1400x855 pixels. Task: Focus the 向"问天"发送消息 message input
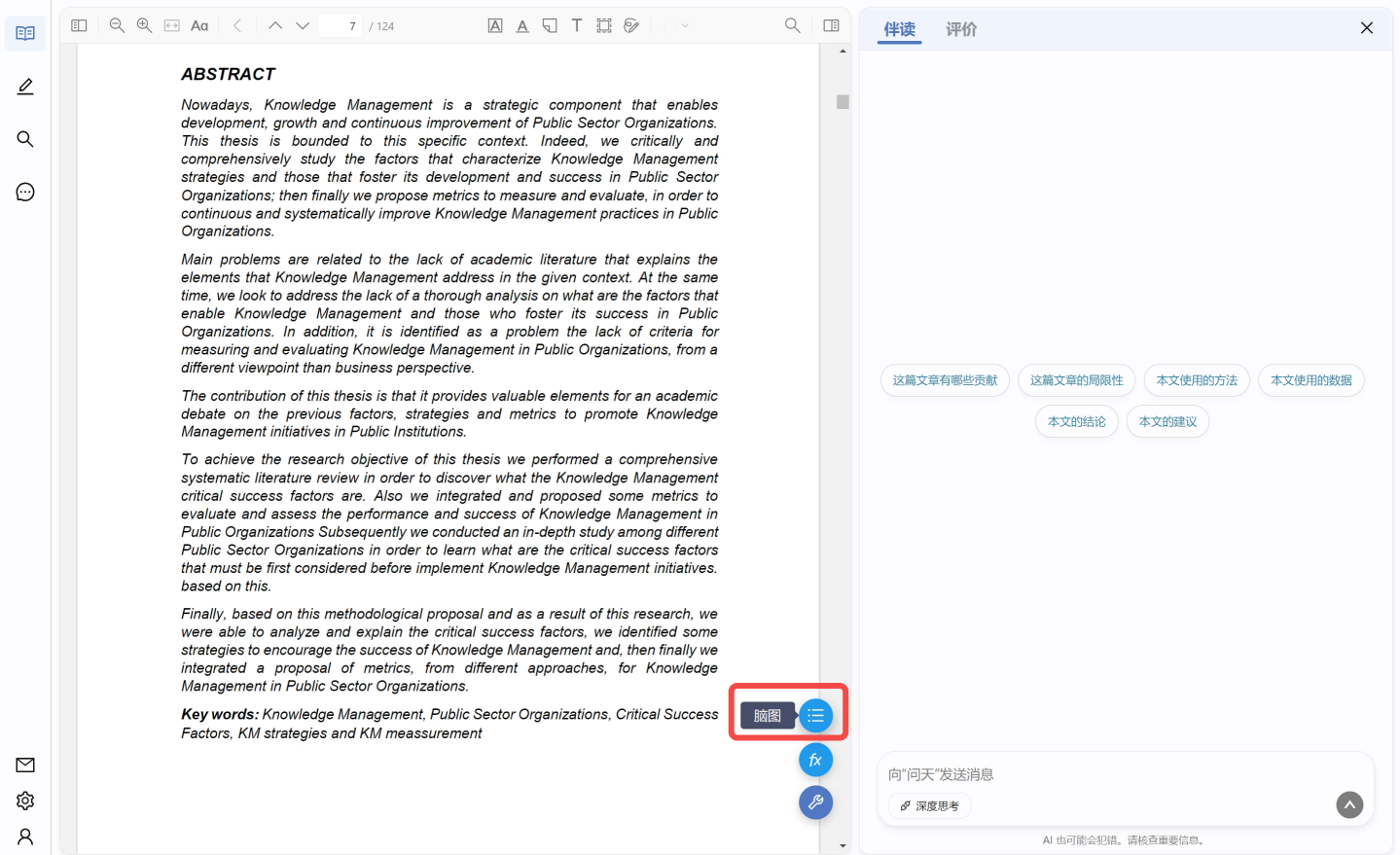(1126, 774)
